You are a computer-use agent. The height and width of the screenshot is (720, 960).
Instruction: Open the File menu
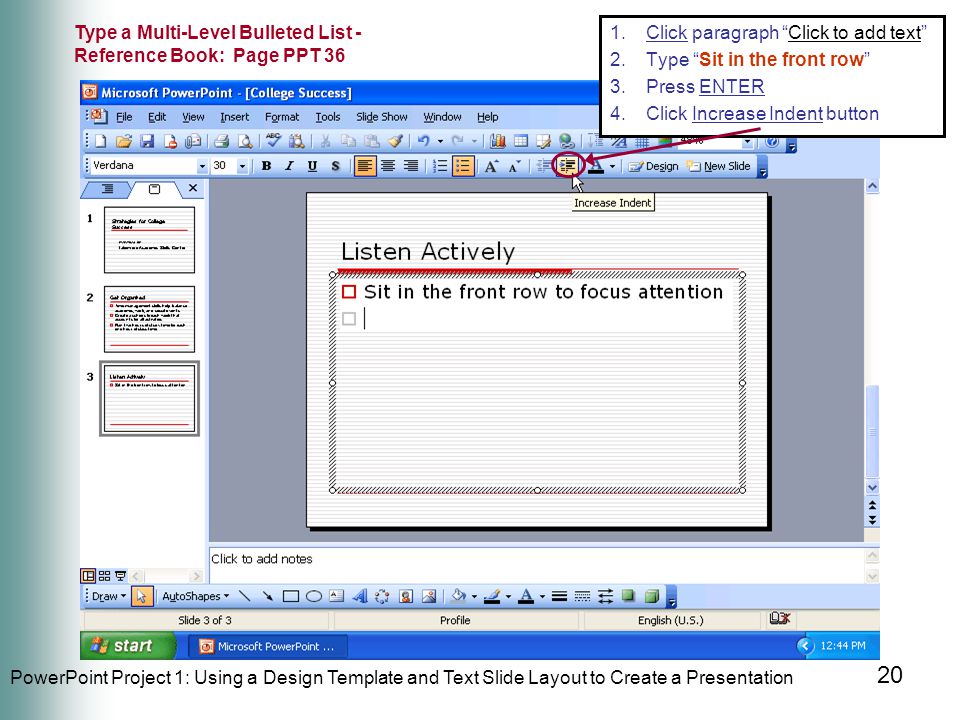tap(124, 117)
